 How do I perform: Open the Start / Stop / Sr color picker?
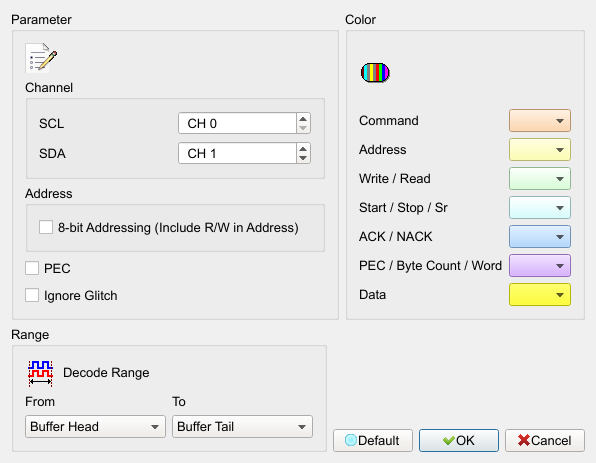(540, 208)
